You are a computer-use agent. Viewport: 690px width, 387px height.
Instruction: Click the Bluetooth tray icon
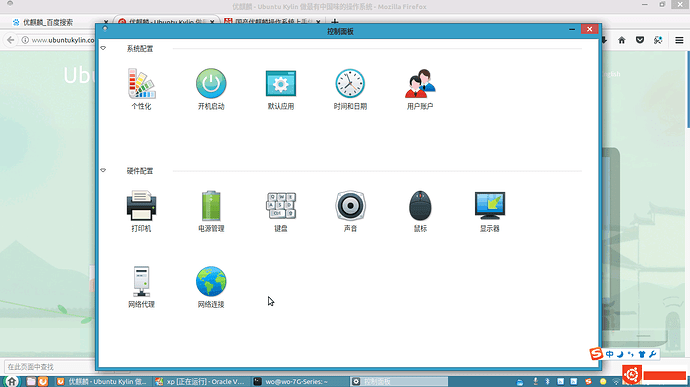coord(547,382)
